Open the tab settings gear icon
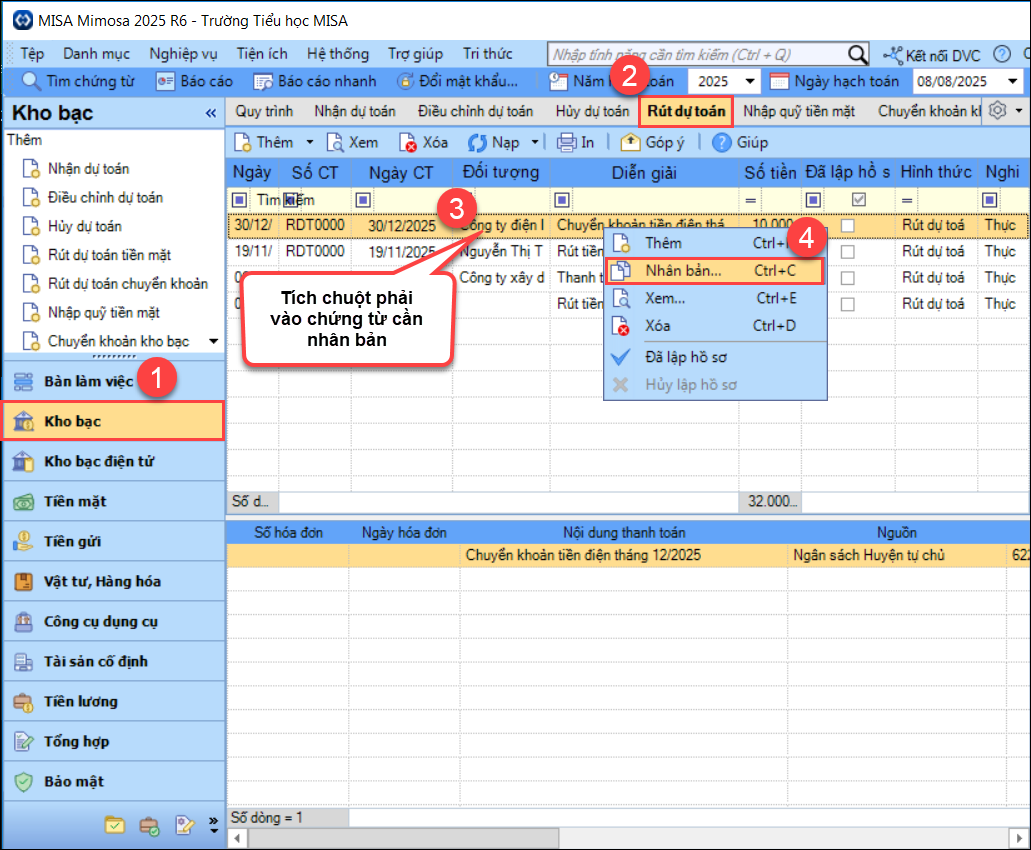This screenshot has height=850, width=1031. [x=997, y=110]
